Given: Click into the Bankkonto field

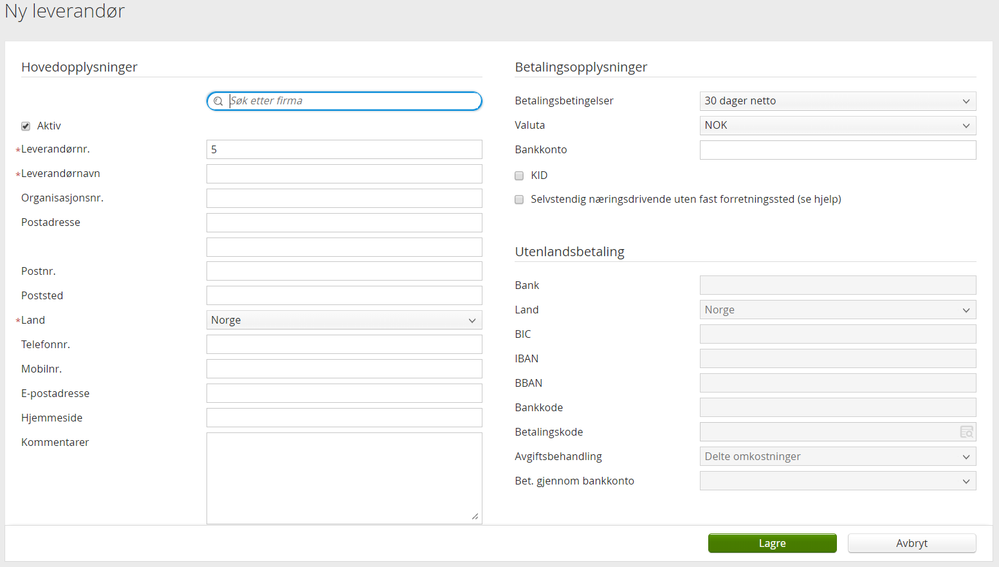Looking at the screenshot, I should coord(837,150).
